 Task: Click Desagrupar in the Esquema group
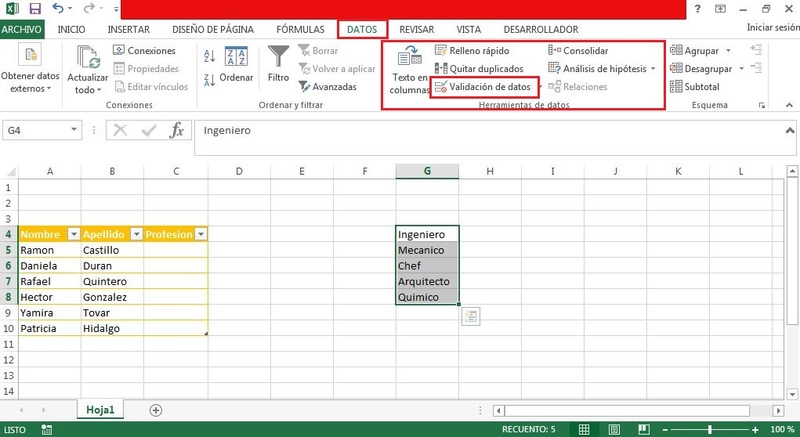tap(701, 68)
